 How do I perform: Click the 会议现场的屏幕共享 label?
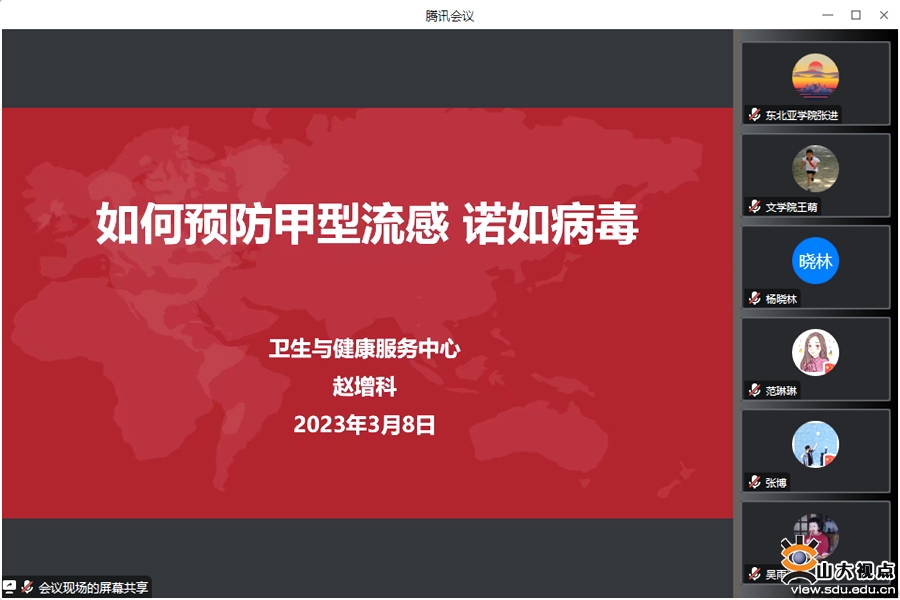93,588
